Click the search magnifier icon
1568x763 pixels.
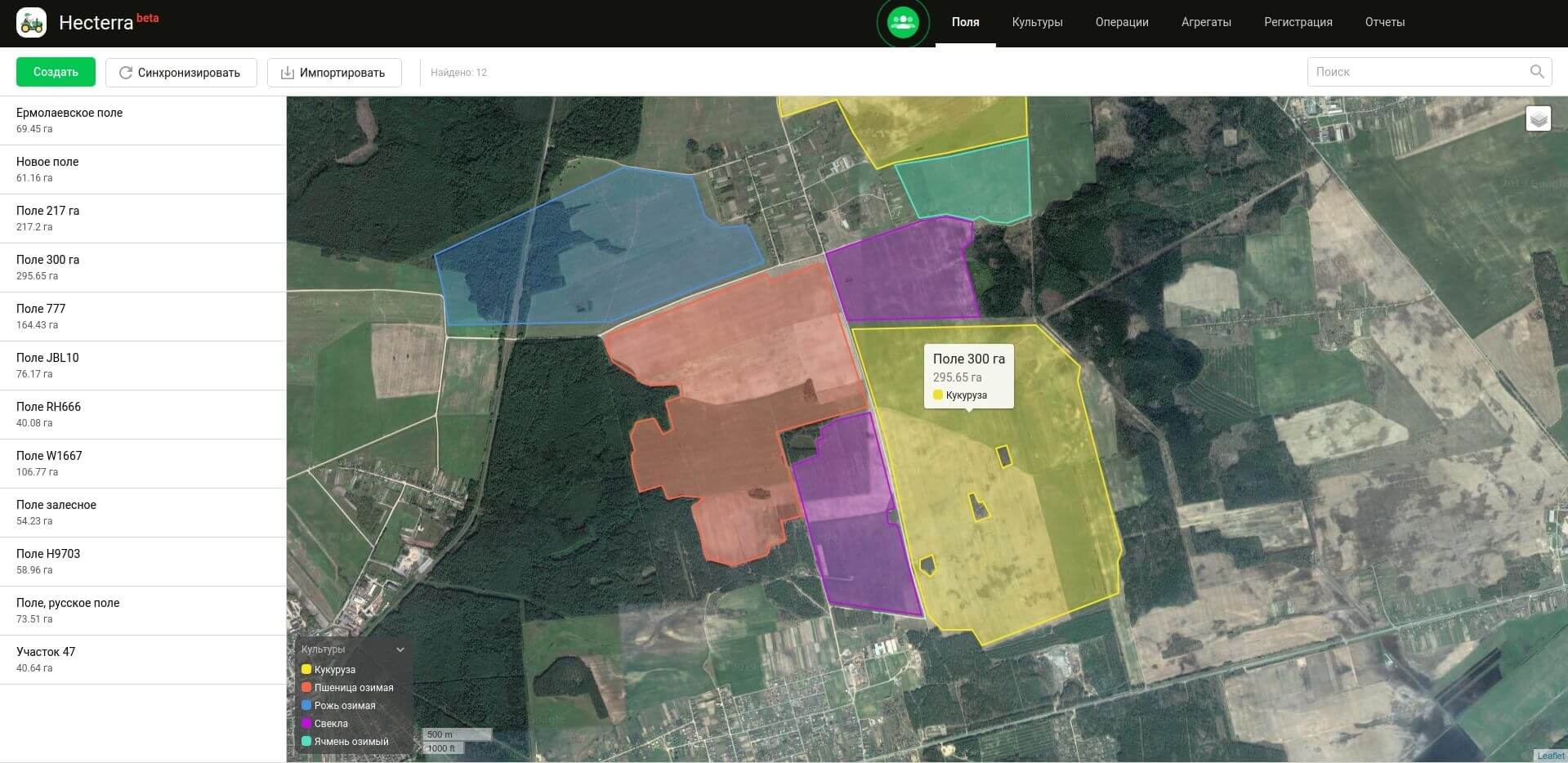pyautogui.click(x=1536, y=72)
